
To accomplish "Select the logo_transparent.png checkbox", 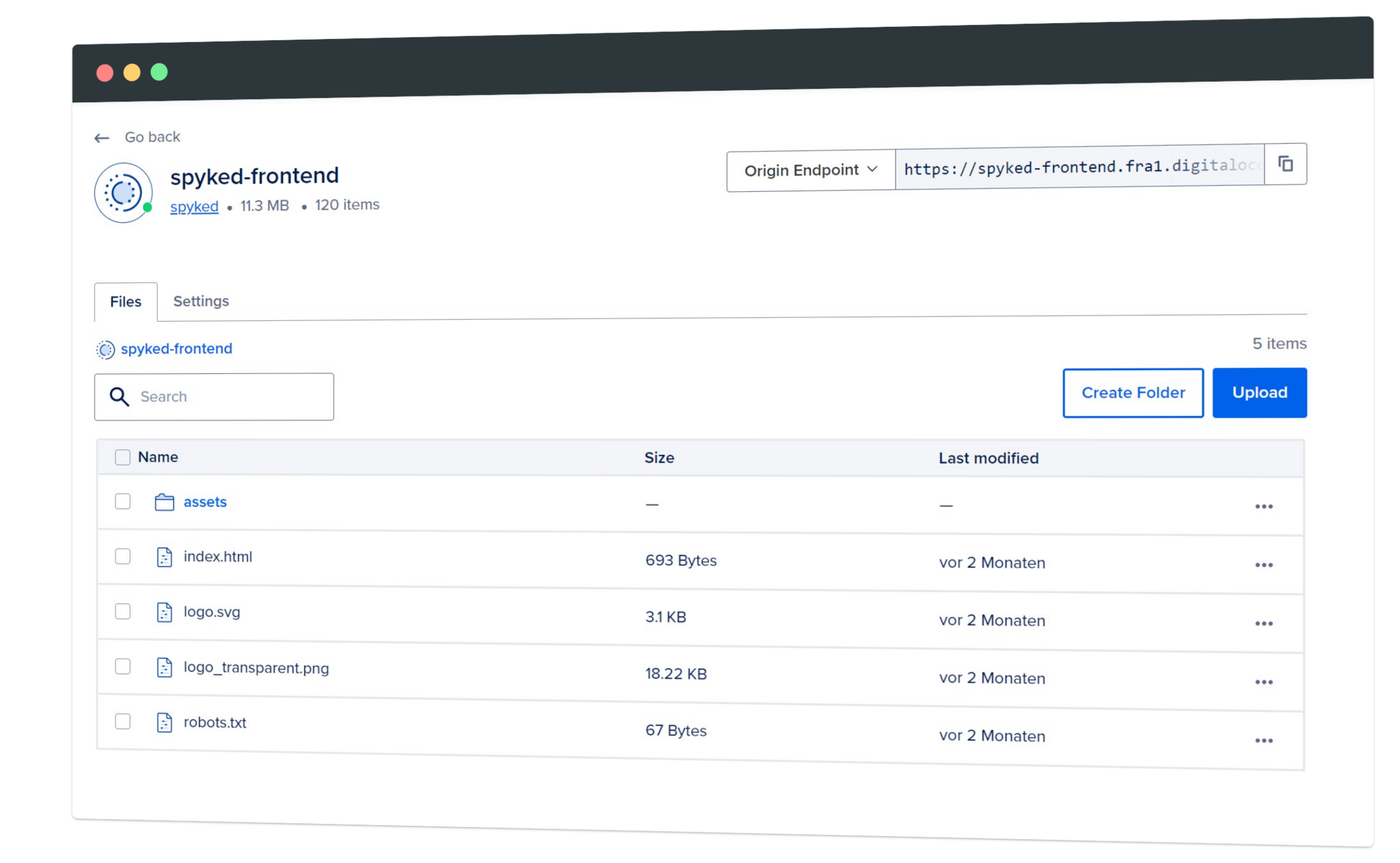I will 123,667.
